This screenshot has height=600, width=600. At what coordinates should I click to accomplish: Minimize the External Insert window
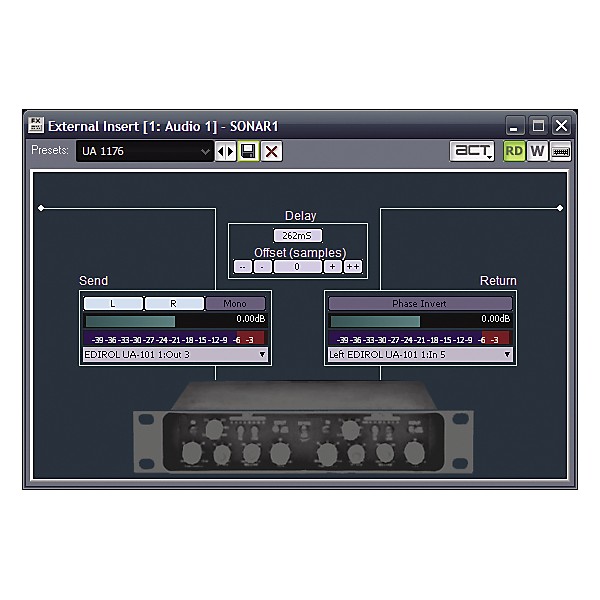pyautogui.click(x=515, y=126)
